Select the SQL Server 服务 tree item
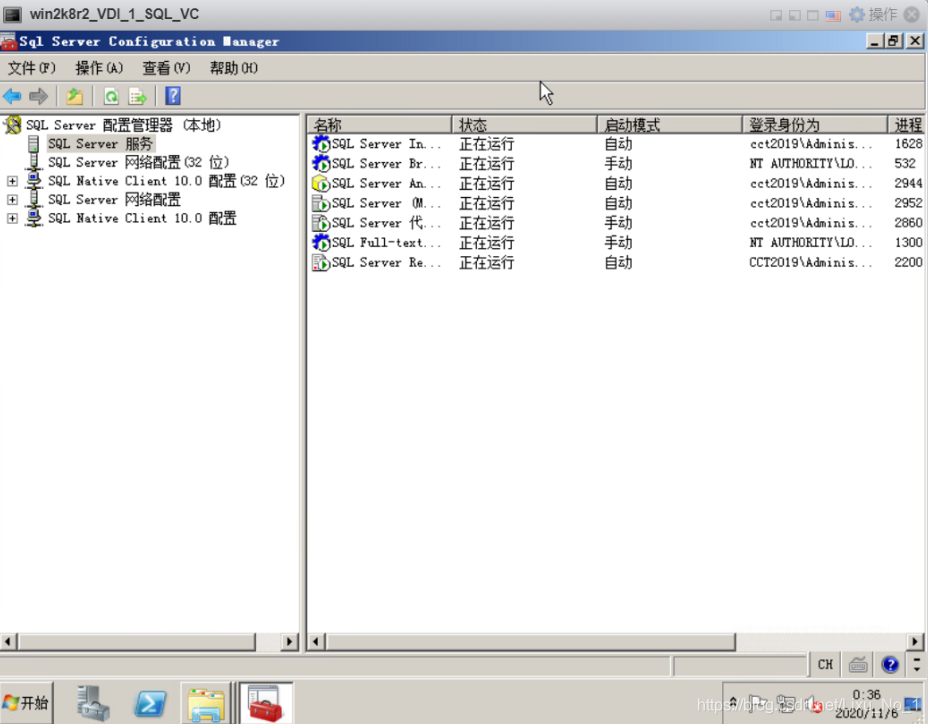This screenshot has width=928, height=724. (x=101, y=144)
